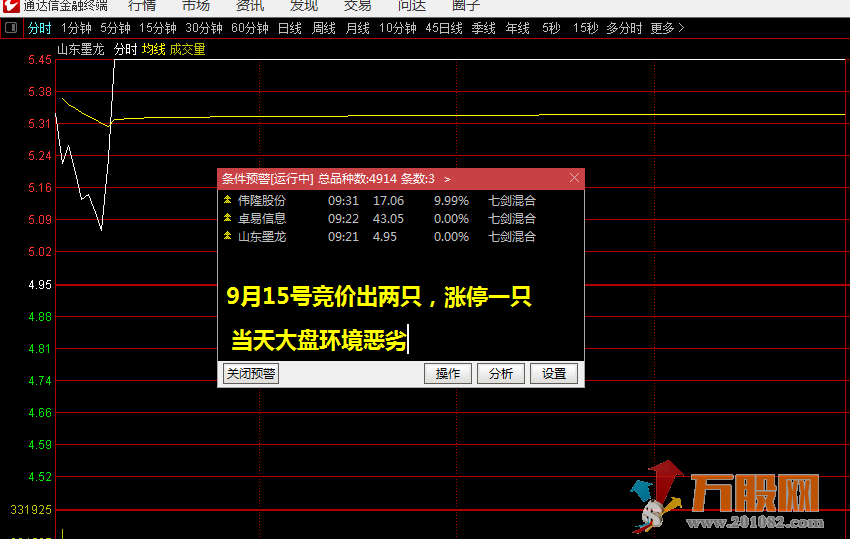Viewport: 850px width, 539px height.
Task: Open the 圈子 menu
Action: (x=466, y=6)
